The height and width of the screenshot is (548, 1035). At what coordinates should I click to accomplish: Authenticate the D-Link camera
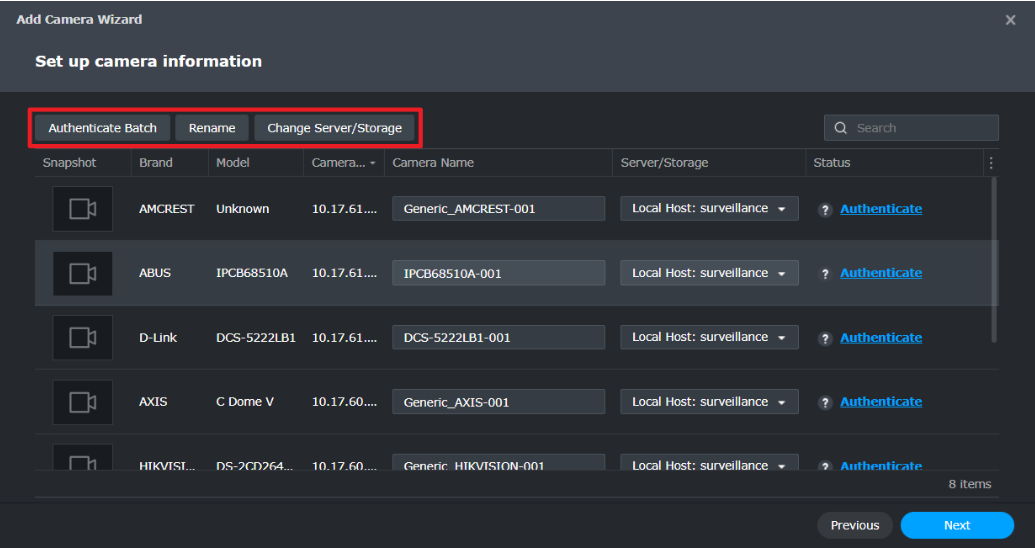pos(881,337)
